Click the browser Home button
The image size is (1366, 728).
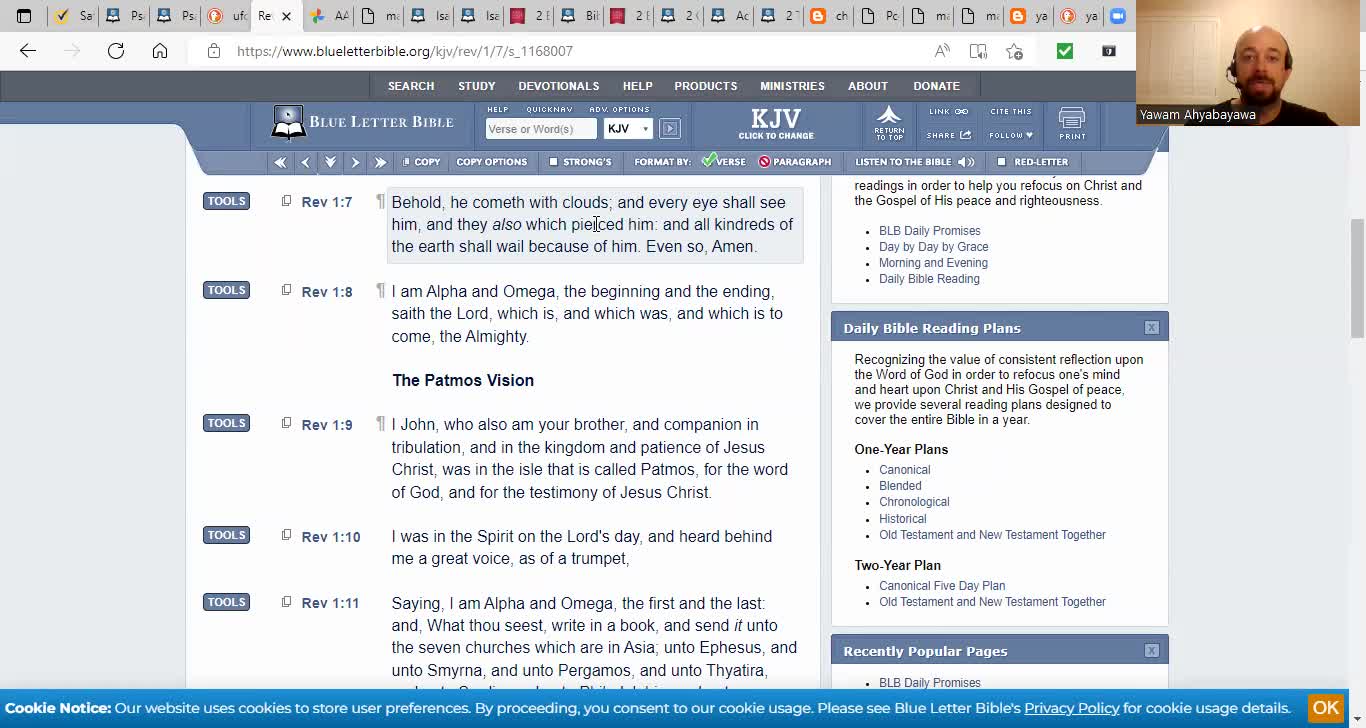[160, 51]
